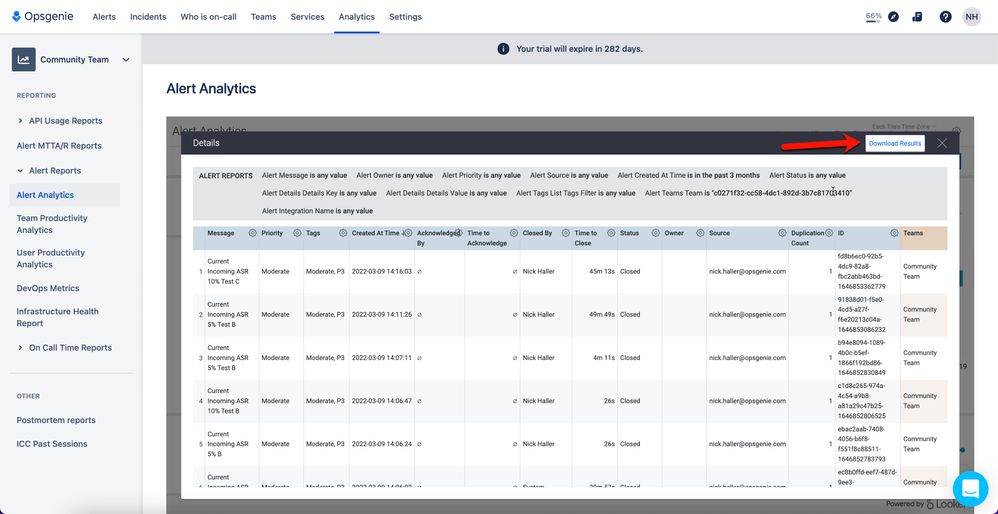Open gear settings for Source column
Viewport: 998px width, 514px height.
pos(782,233)
